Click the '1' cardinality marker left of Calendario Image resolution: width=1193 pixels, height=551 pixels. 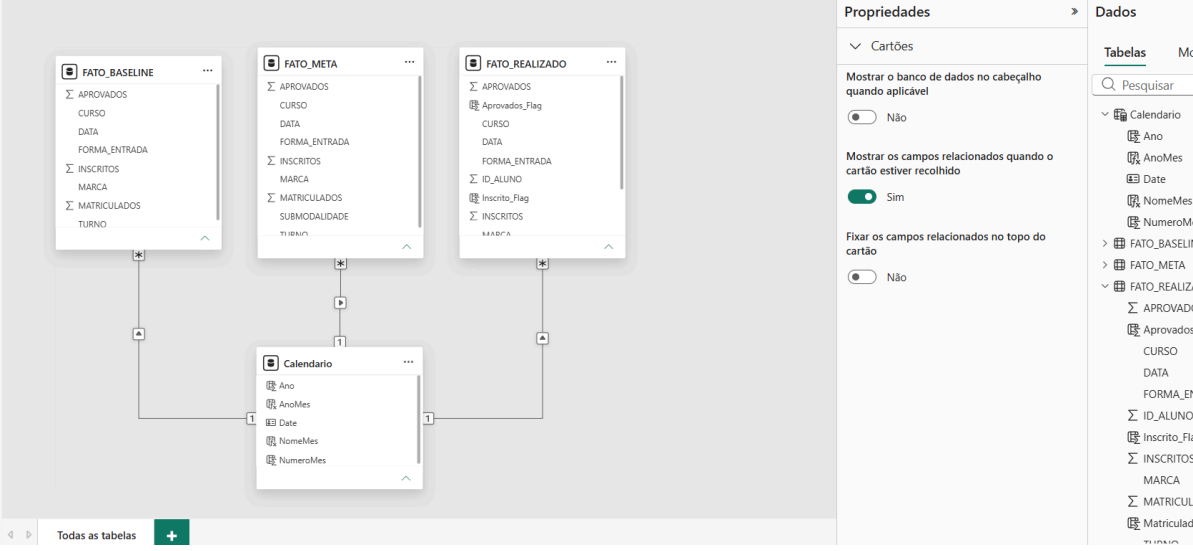(x=250, y=419)
